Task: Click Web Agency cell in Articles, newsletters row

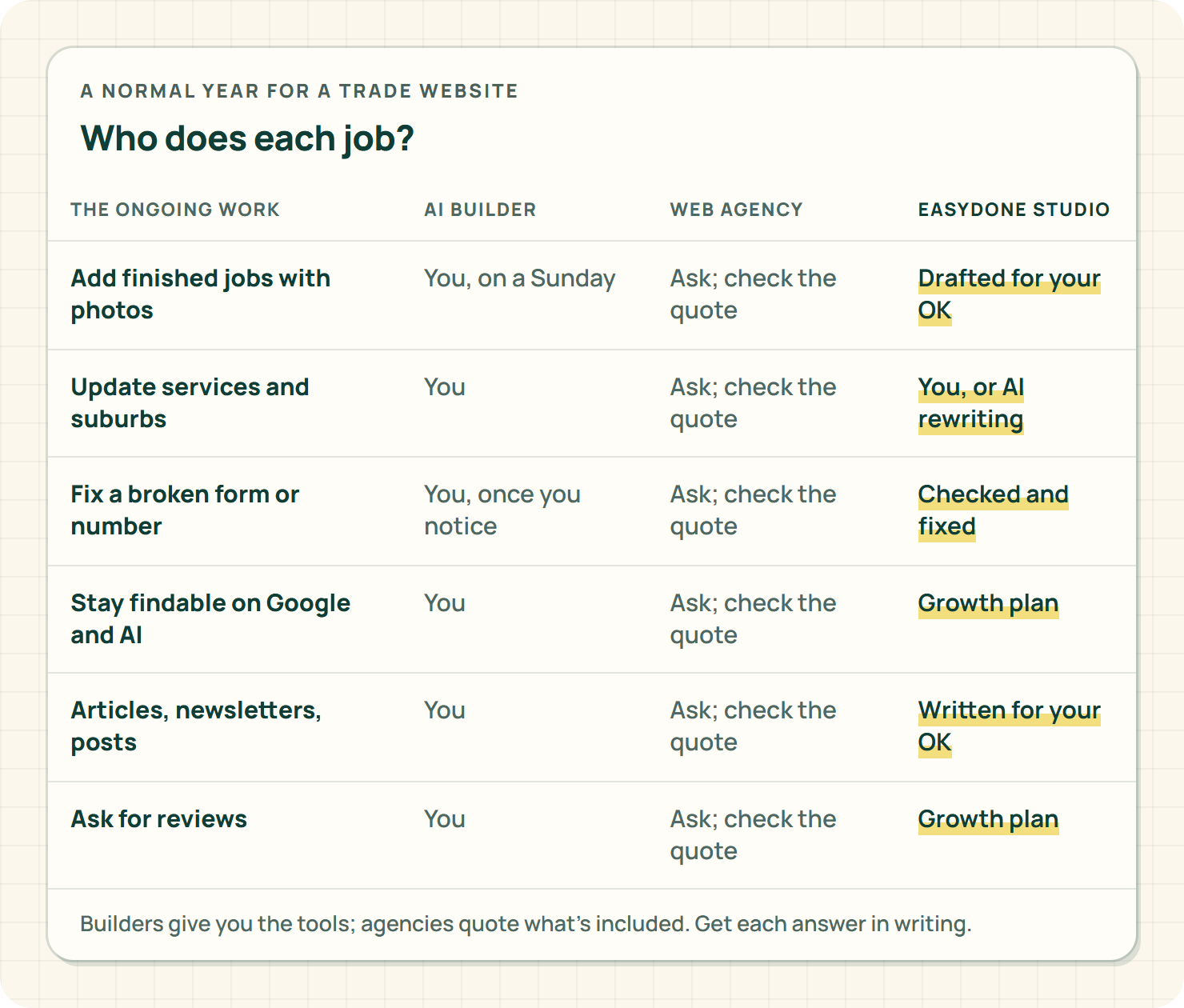Action: click(754, 726)
